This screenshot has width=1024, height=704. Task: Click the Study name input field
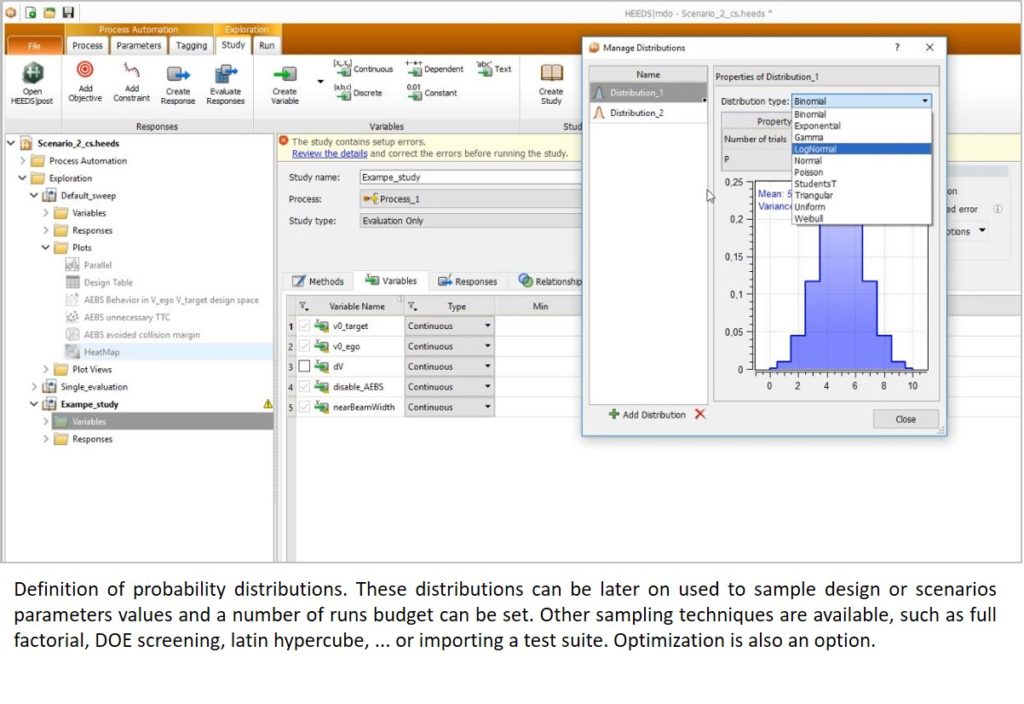[x=470, y=177]
